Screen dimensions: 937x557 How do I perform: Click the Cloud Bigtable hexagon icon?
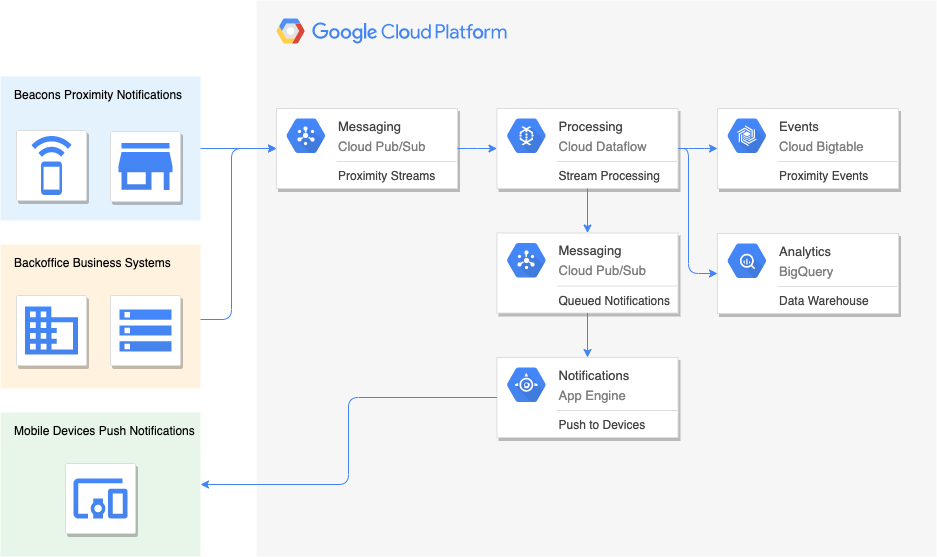point(747,136)
